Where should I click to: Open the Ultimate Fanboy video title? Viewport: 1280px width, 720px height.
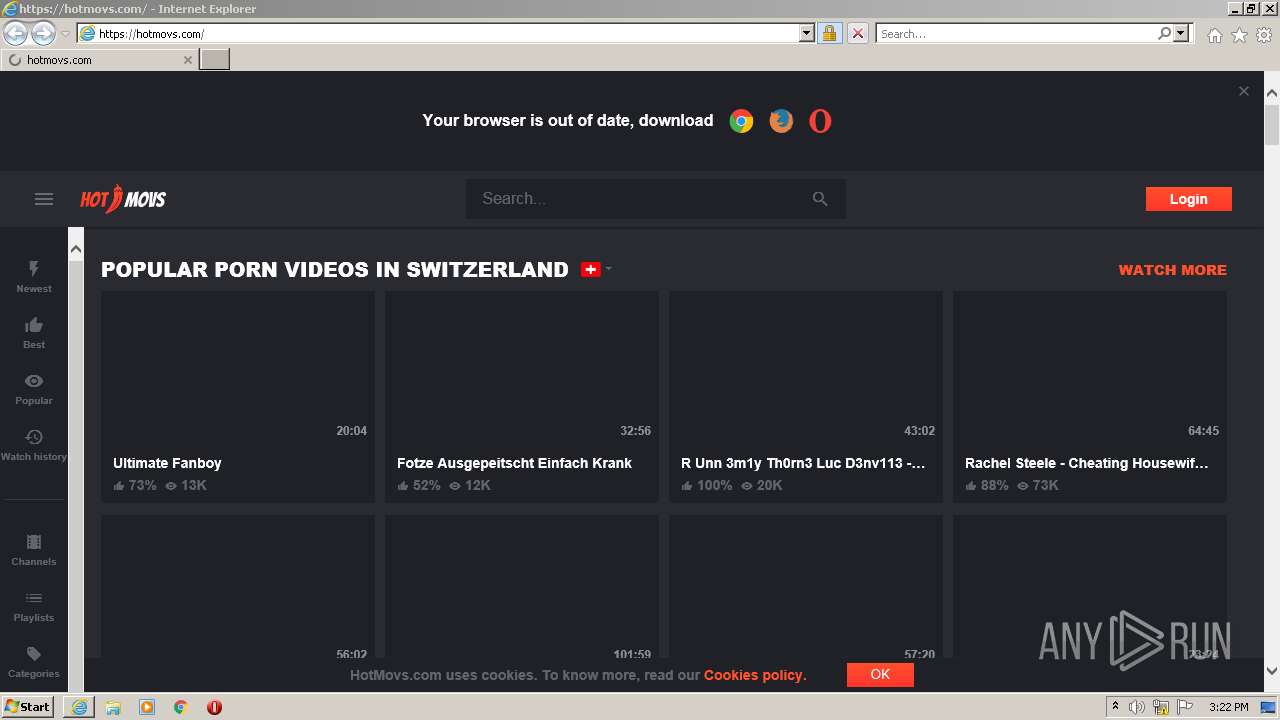point(167,463)
